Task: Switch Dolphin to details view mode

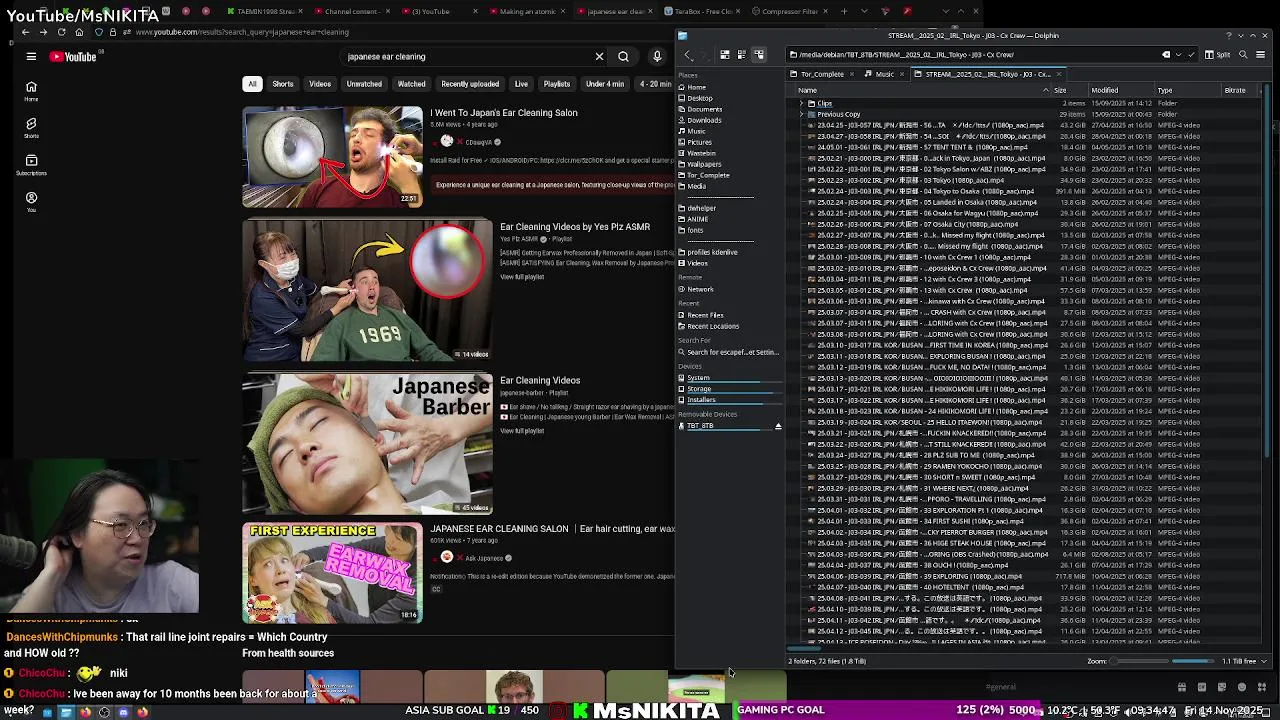Action: (758, 55)
